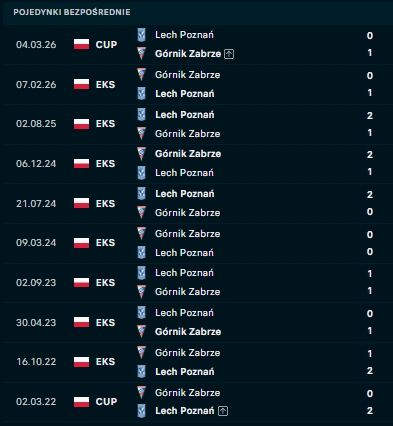Open the 0-0 result from 09.03.24
Viewport: 393px width, 426px height.
click(370, 243)
